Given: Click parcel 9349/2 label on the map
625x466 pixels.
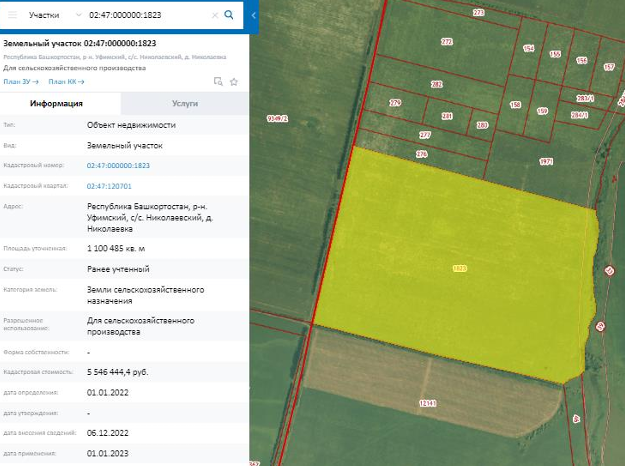Looking at the screenshot, I should pyautogui.click(x=277, y=118).
